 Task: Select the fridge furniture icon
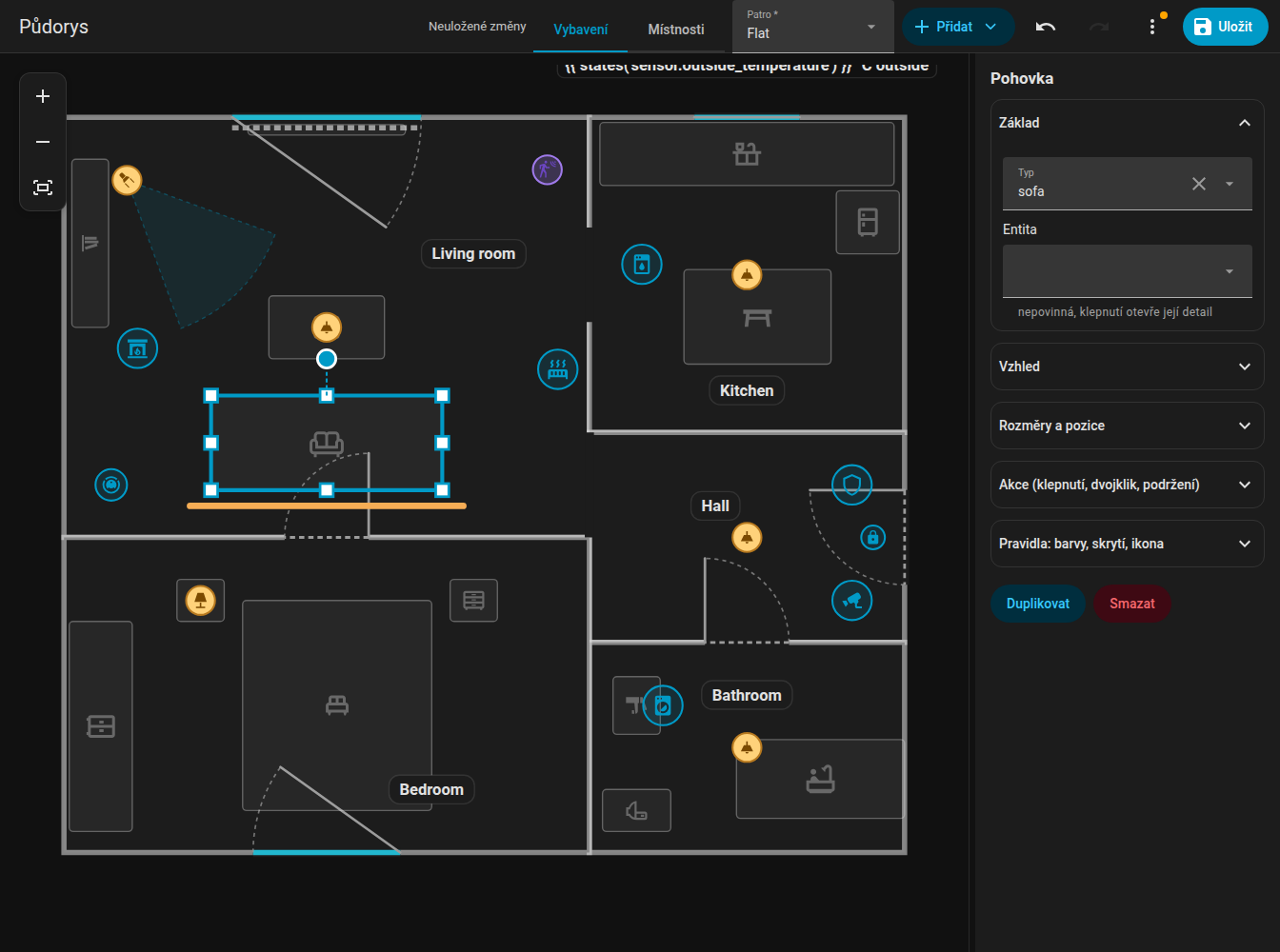868,222
